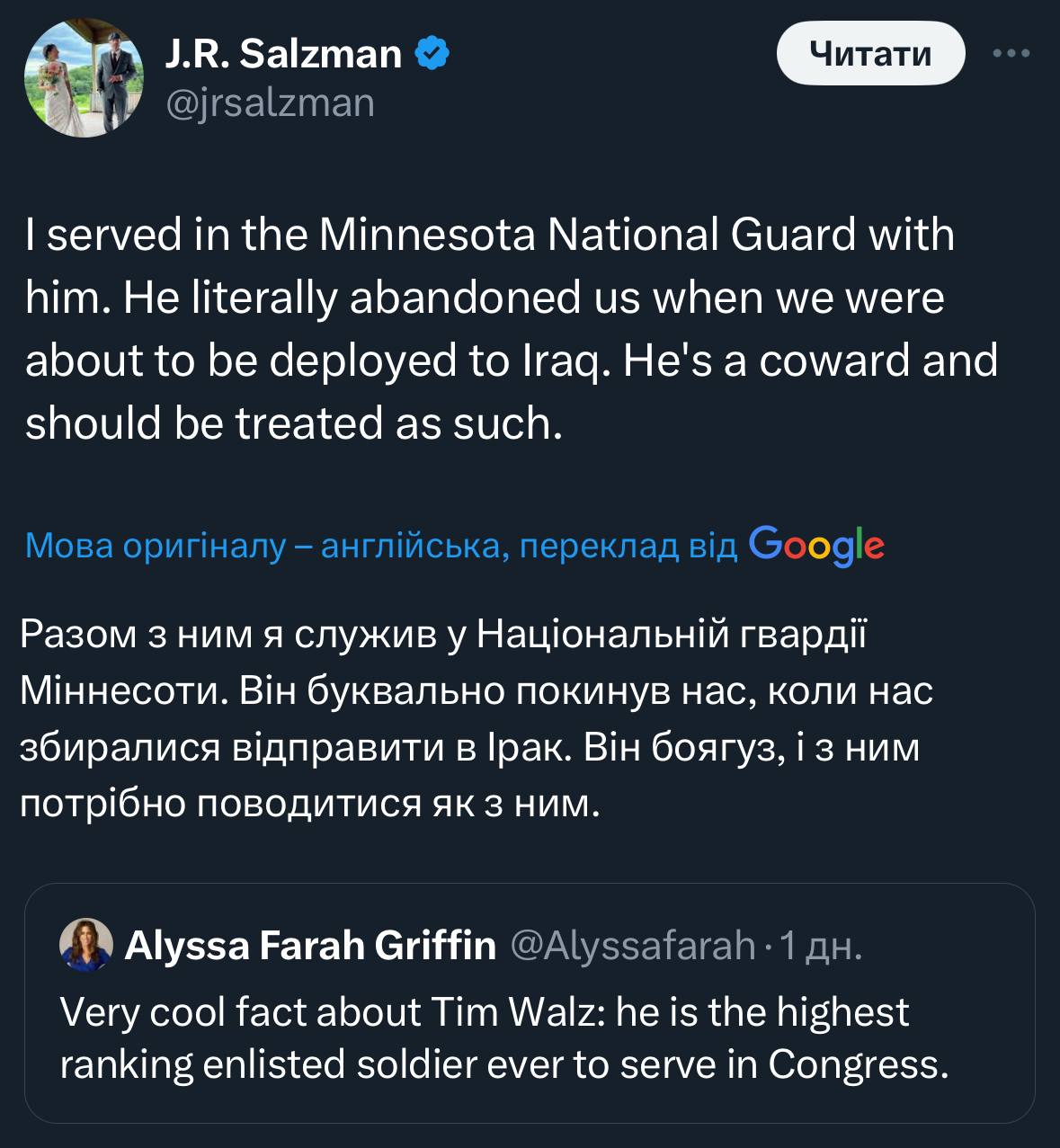Click the Google logo in translation notice
The width and height of the screenshot is (1060, 1148).
coord(816,545)
